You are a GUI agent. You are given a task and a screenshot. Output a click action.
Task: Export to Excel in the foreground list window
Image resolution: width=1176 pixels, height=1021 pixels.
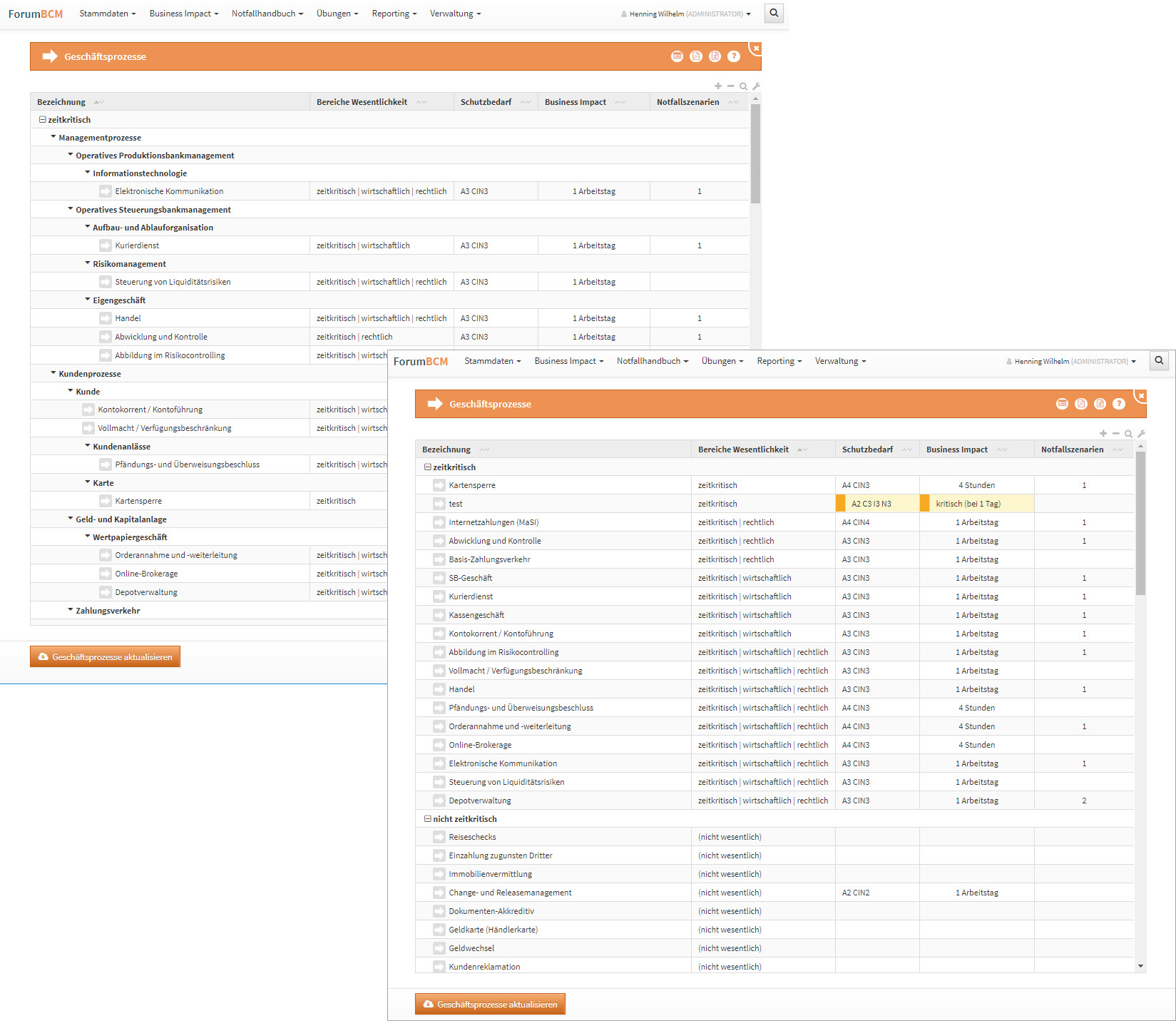(x=1100, y=404)
